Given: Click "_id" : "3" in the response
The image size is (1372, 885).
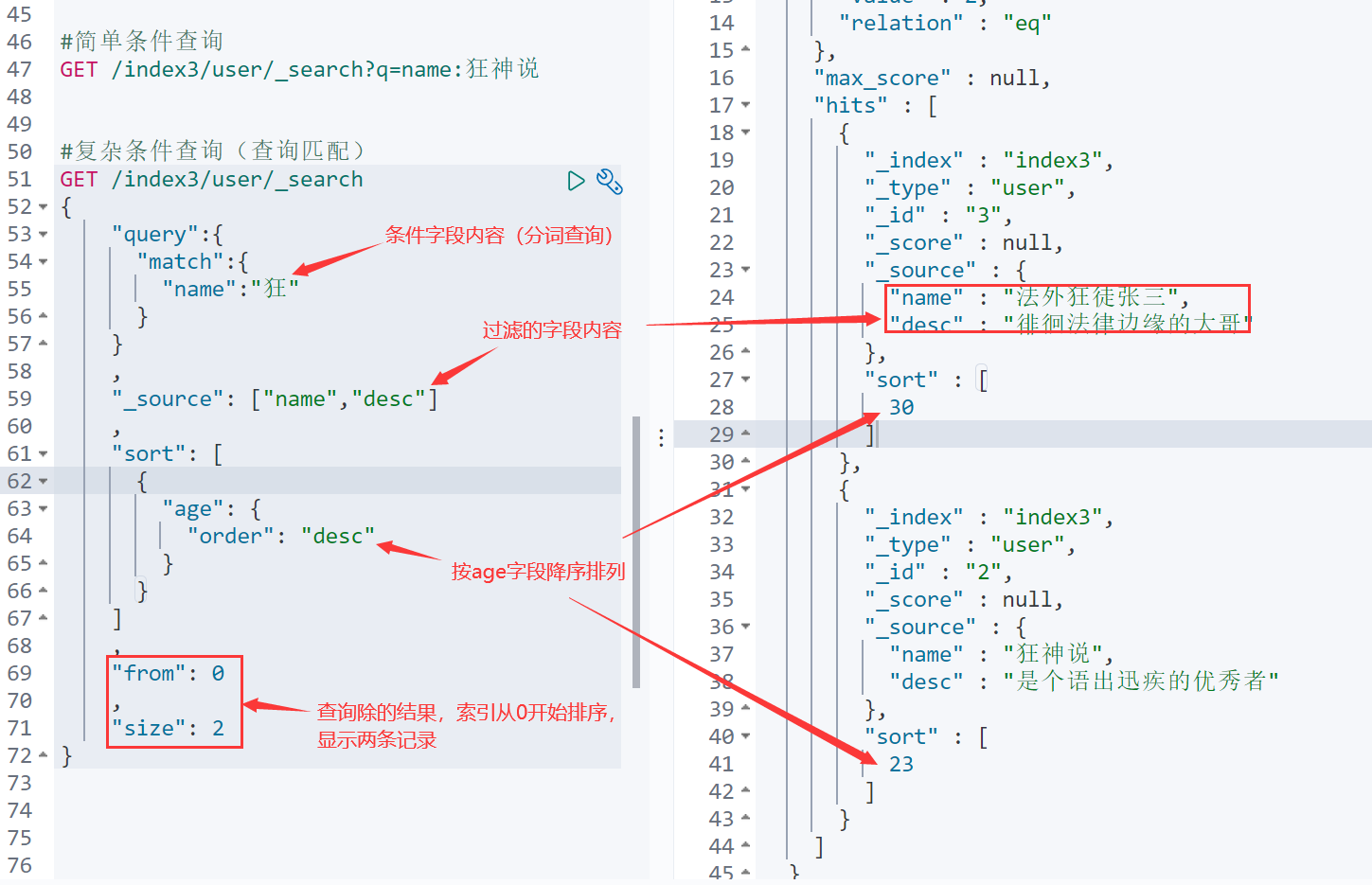Looking at the screenshot, I should (938, 216).
